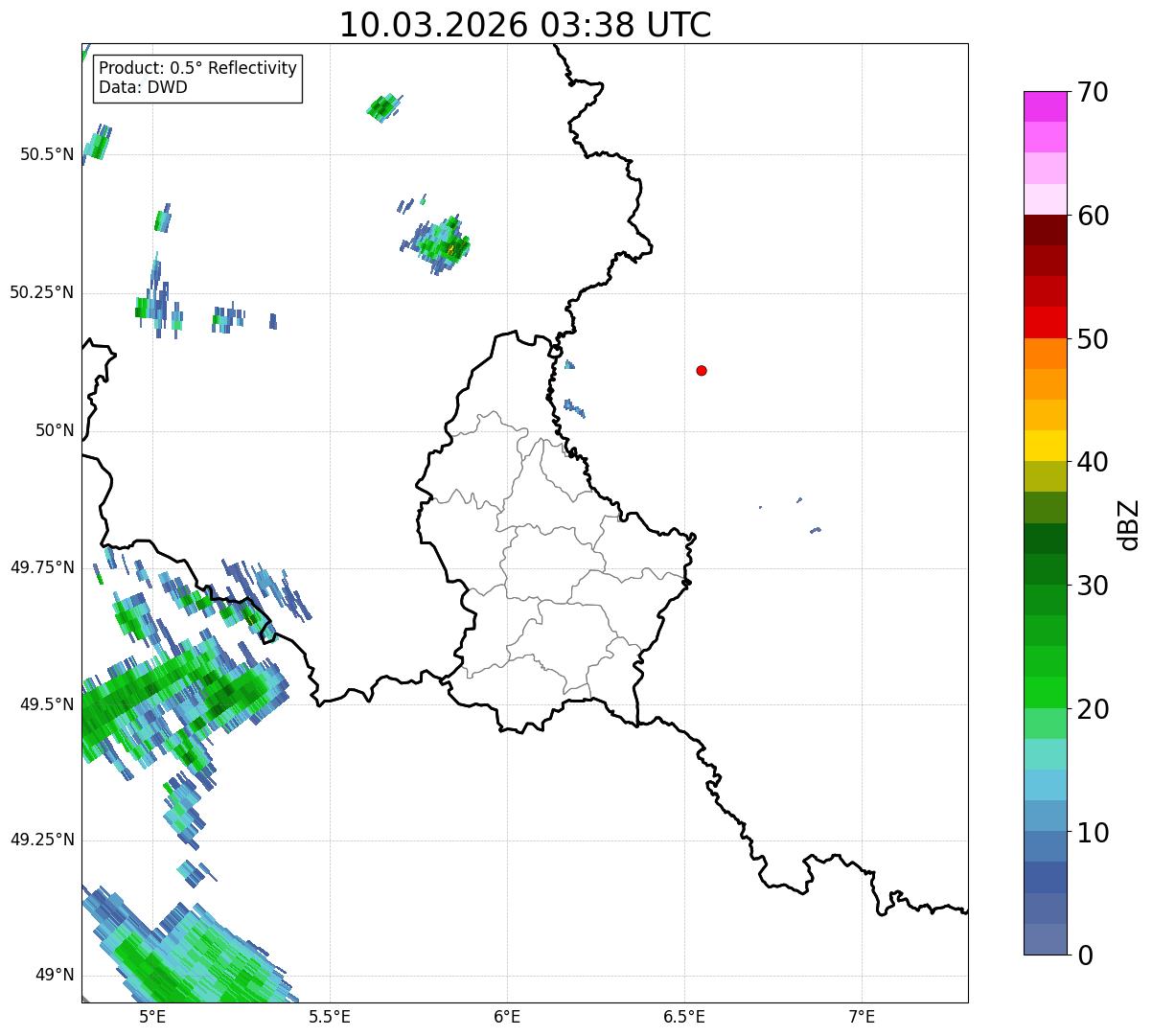This screenshot has height=1036, width=1152.
Task: Click the orange swatch just below 50
Action: click(x=1046, y=353)
